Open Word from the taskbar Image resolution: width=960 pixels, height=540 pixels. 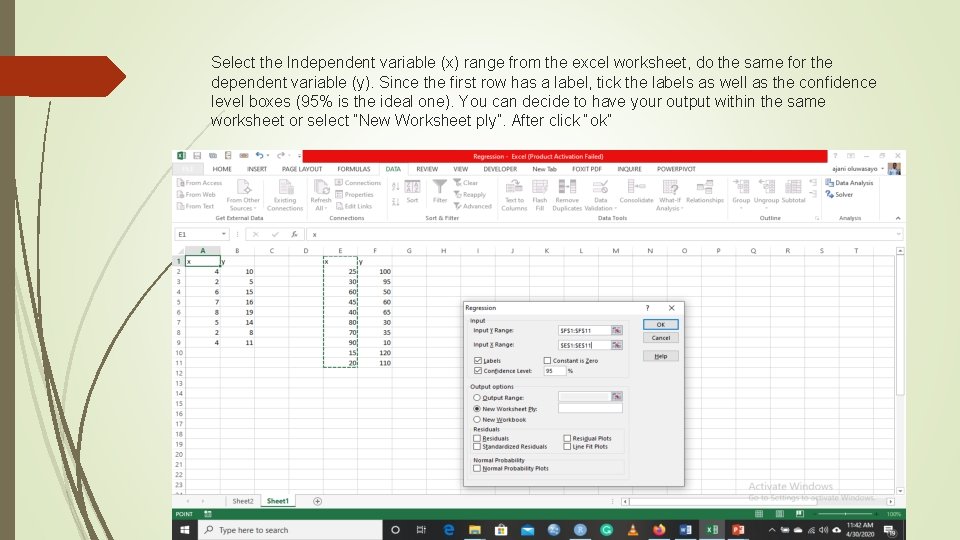(x=686, y=530)
